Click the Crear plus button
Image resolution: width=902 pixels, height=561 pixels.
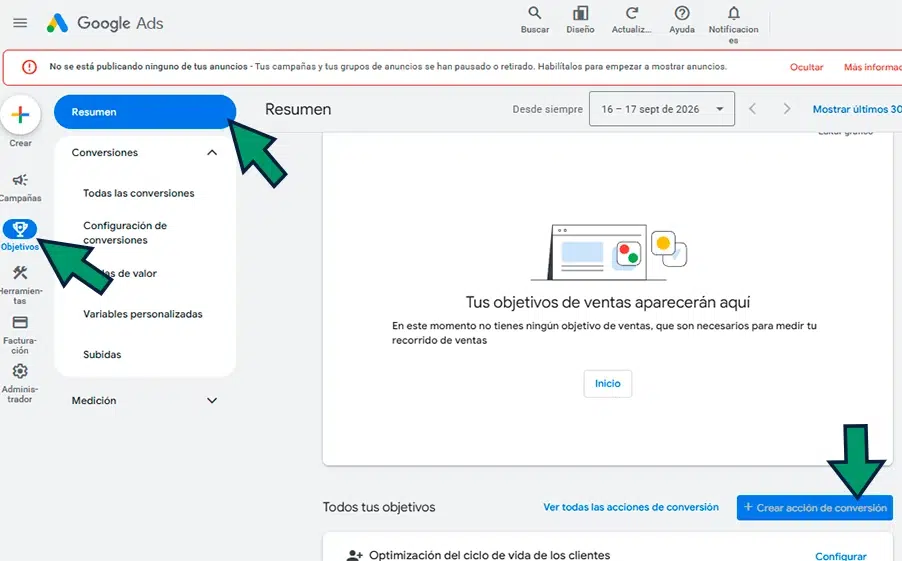[20, 115]
